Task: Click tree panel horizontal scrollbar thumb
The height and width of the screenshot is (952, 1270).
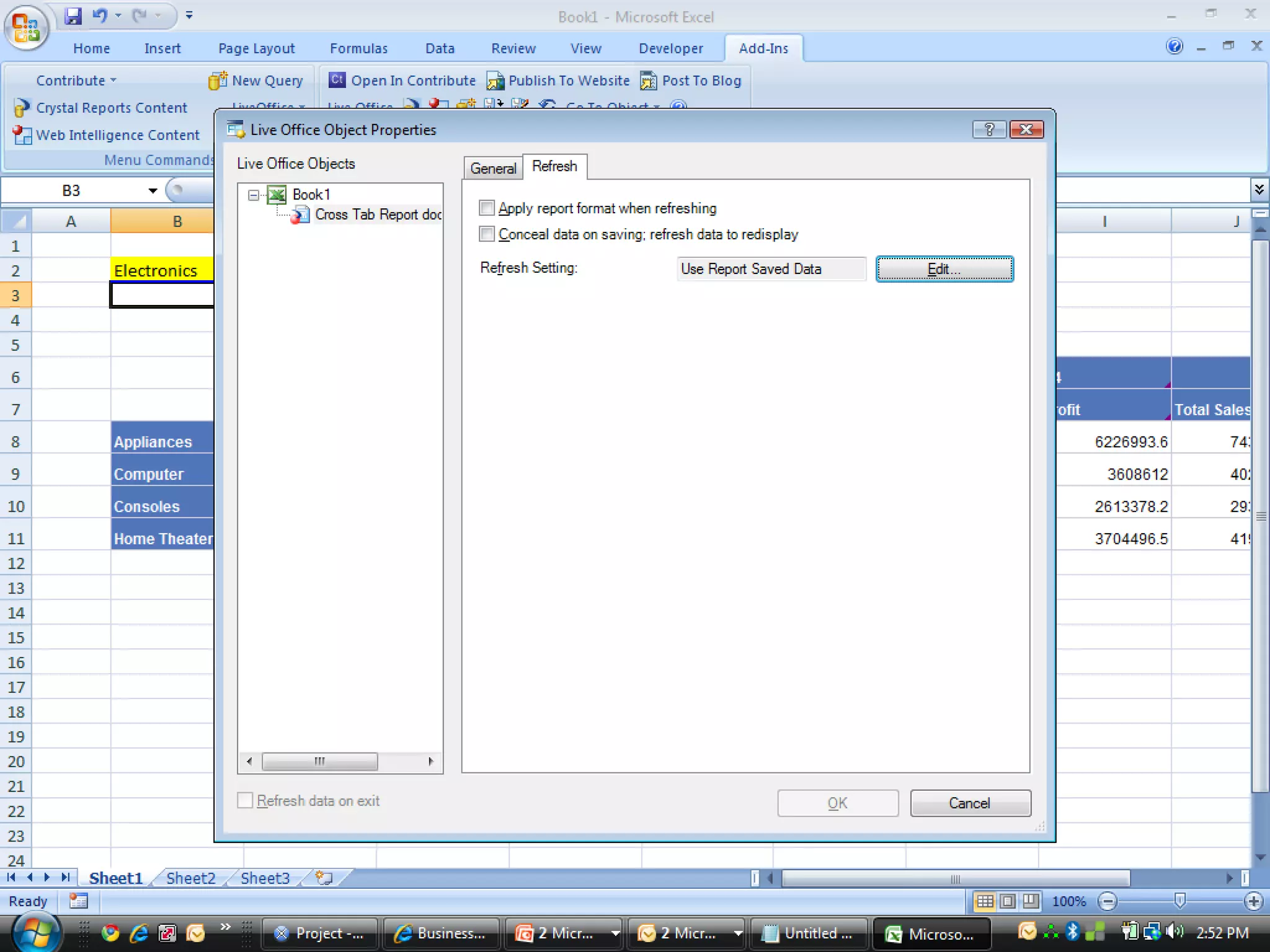Action: 319,761
